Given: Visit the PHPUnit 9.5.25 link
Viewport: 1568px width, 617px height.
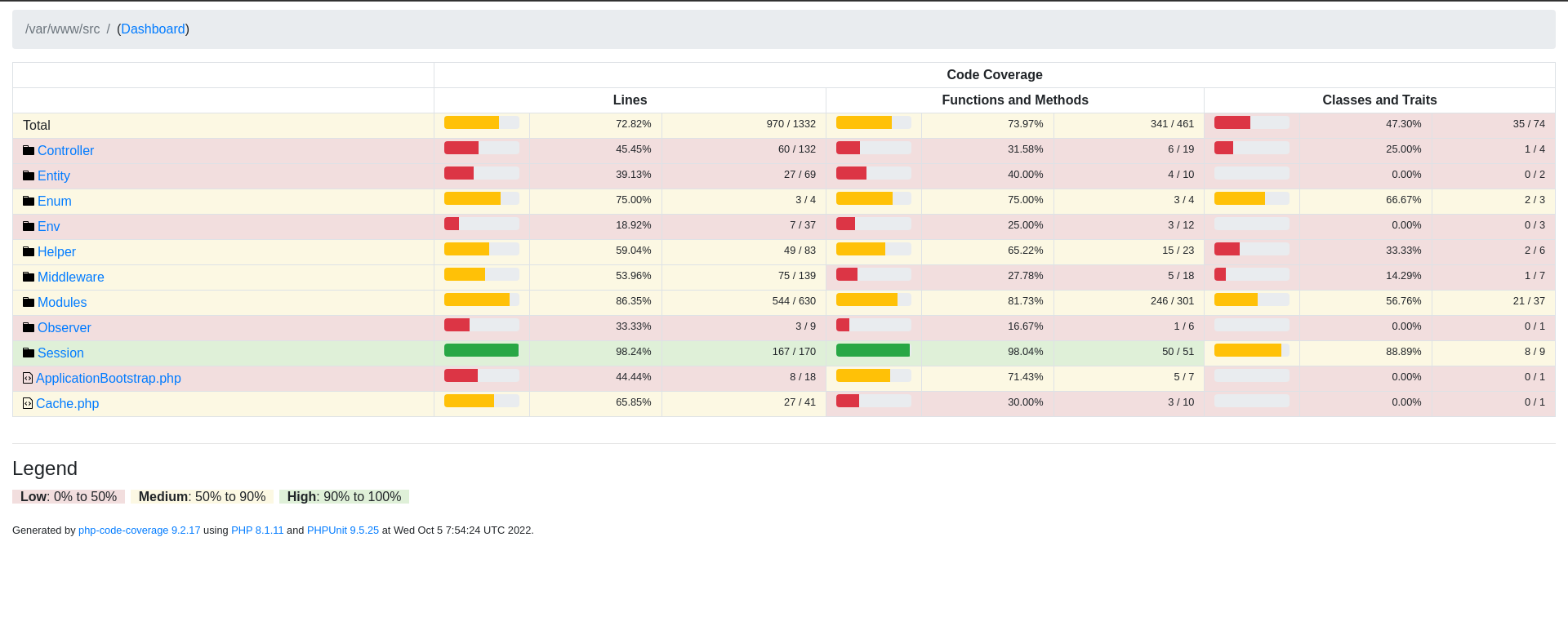Looking at the screenshot, I should point(343,530).
